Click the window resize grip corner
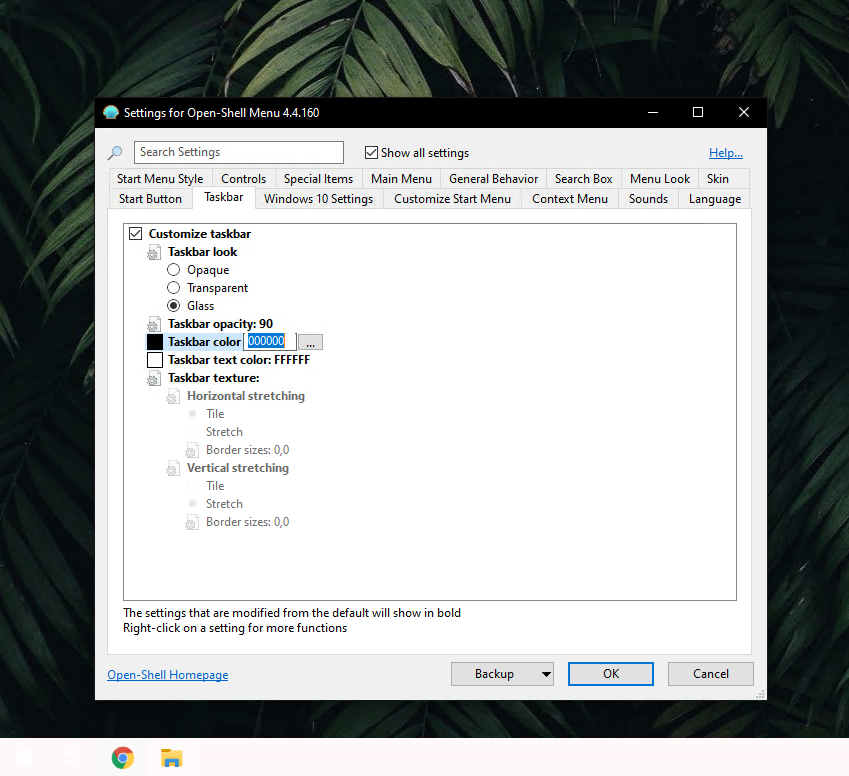Viewport: 849px width, 776px height. coord(760,694)
